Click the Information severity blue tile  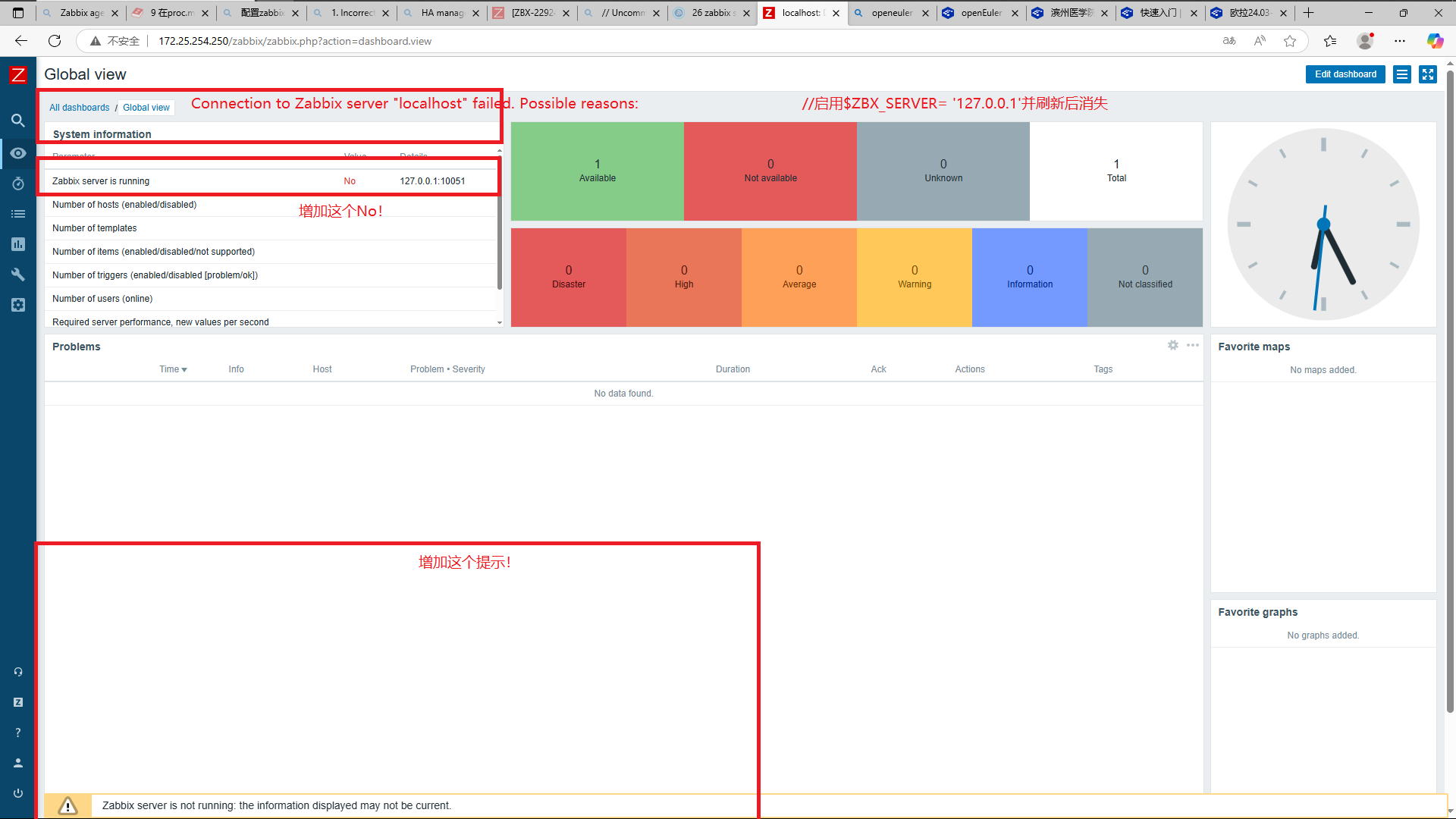click(x=1030, y=278)
